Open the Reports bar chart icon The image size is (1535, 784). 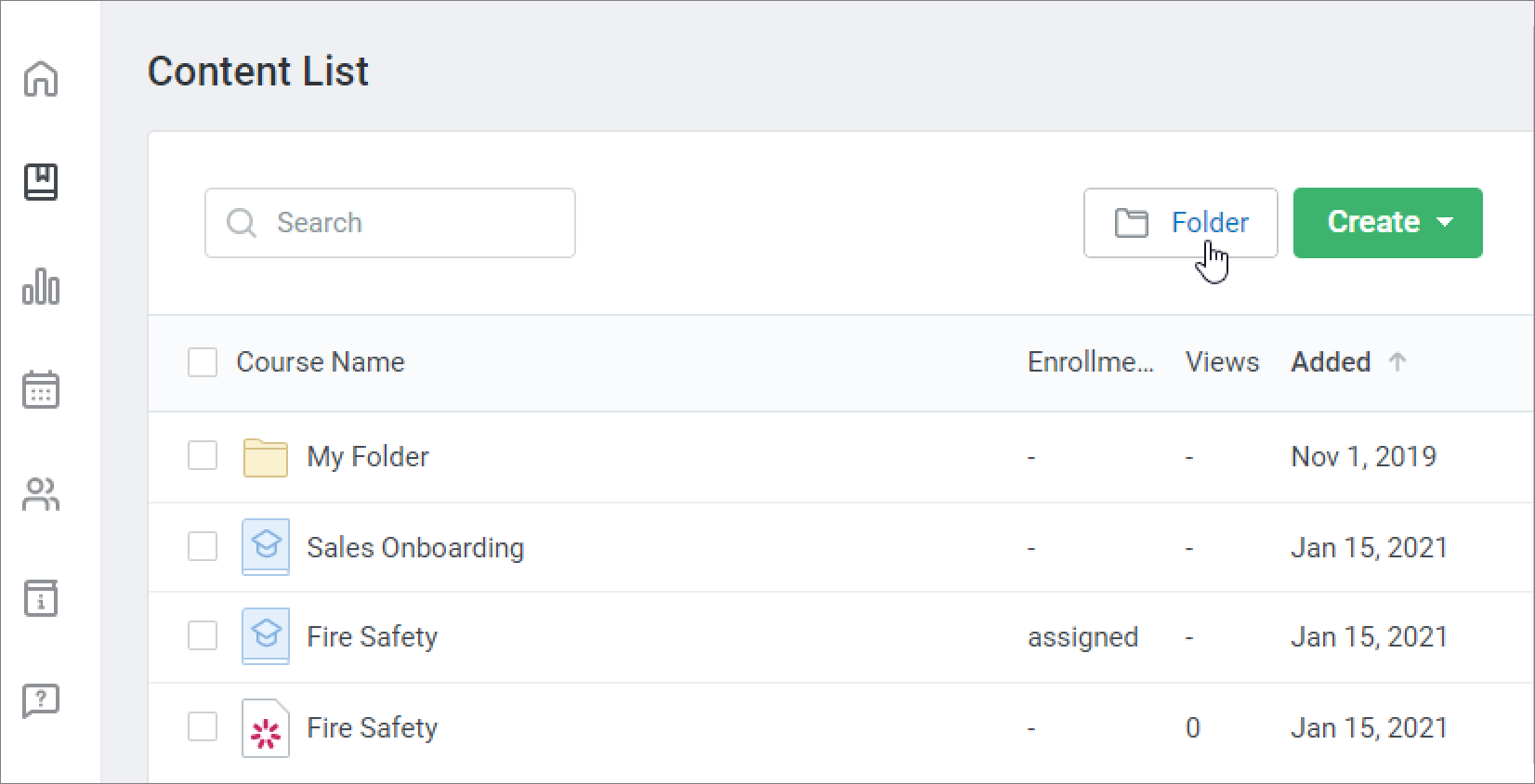pos(41,286)
